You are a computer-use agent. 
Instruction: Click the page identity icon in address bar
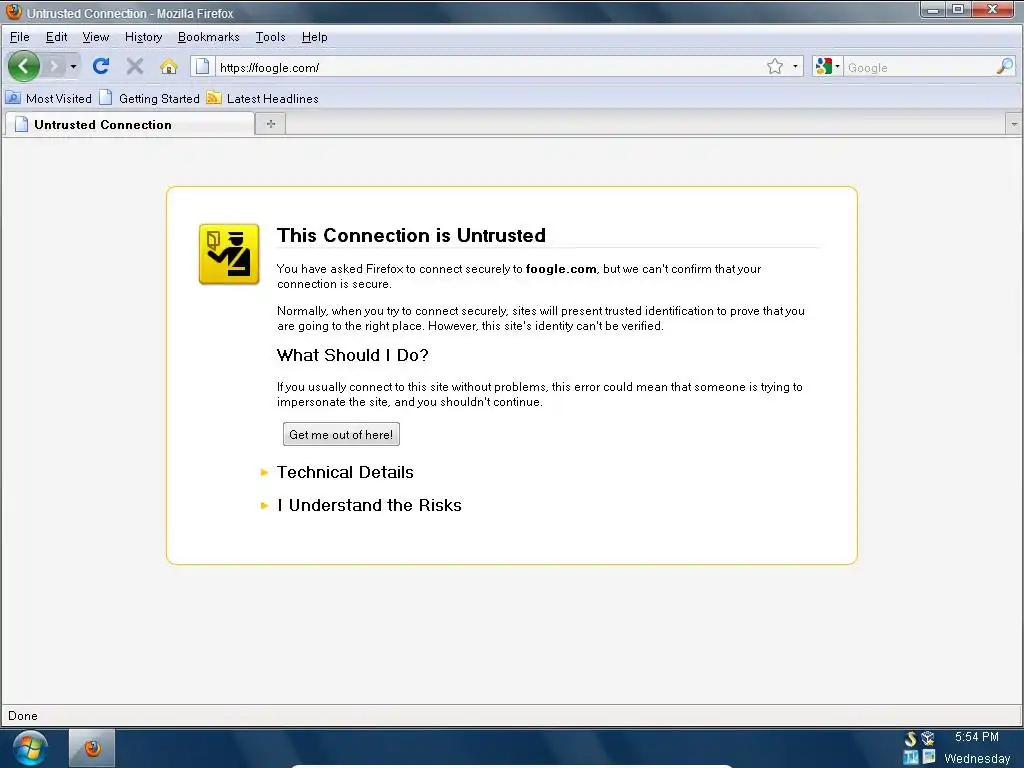coord(202,67)
